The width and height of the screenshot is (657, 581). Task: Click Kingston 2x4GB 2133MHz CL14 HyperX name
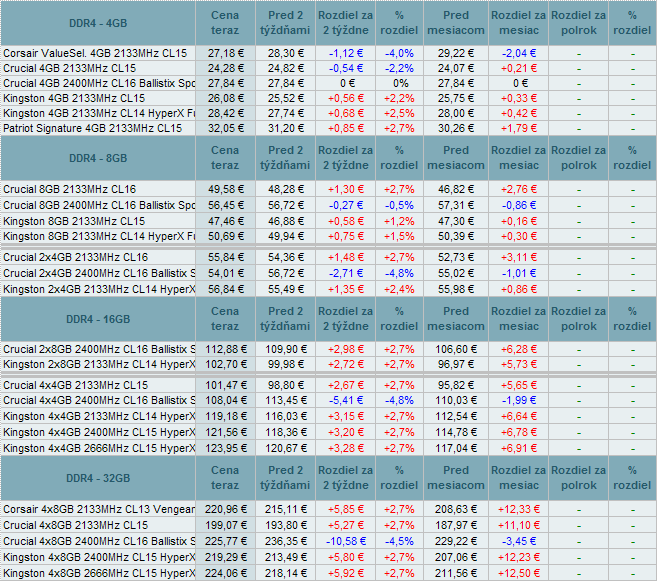click(99, 289)
